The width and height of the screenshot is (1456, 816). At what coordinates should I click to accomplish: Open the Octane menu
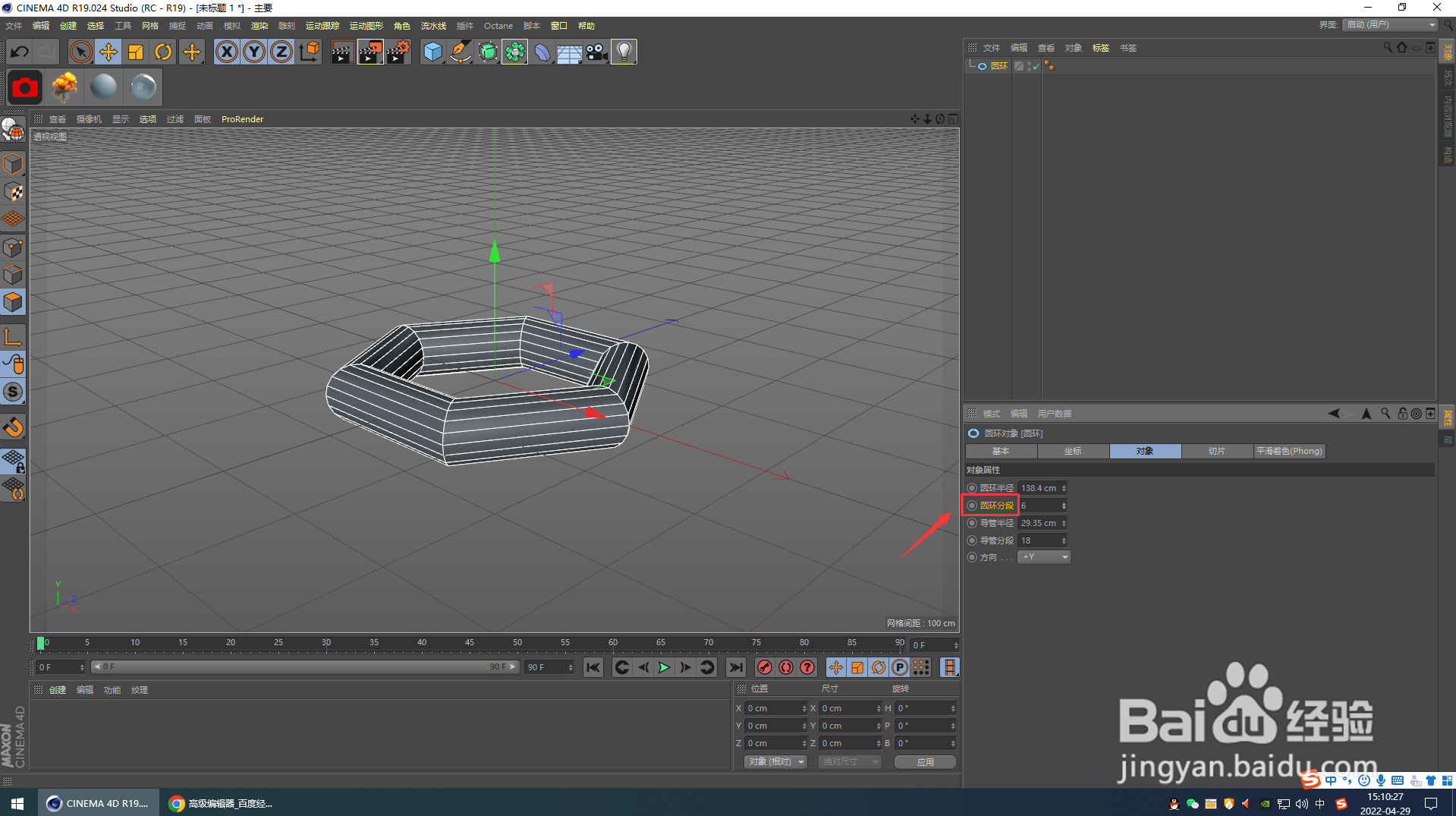tap(498, 26)
